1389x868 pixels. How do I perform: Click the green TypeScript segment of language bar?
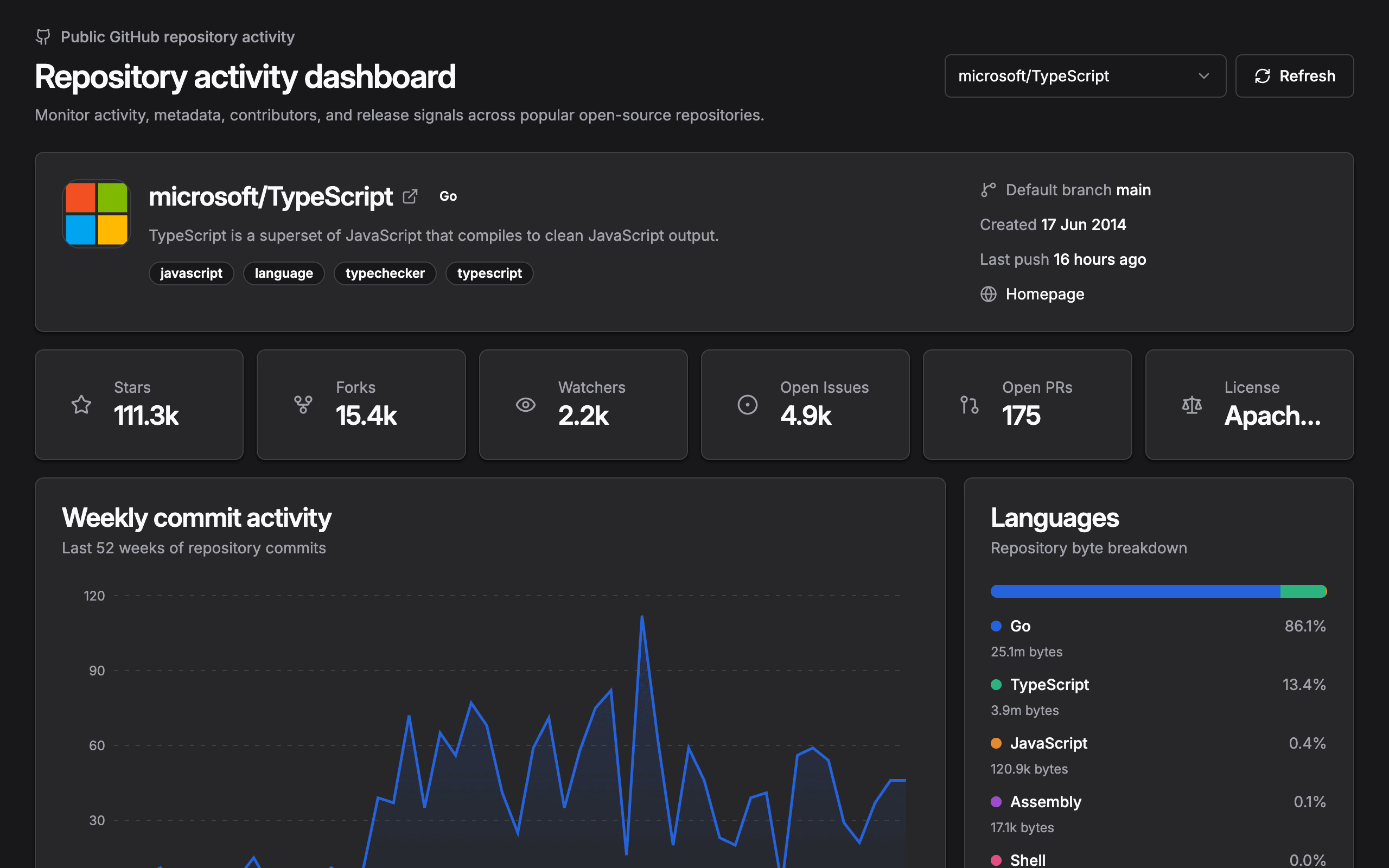click(x=1302, y=591)
